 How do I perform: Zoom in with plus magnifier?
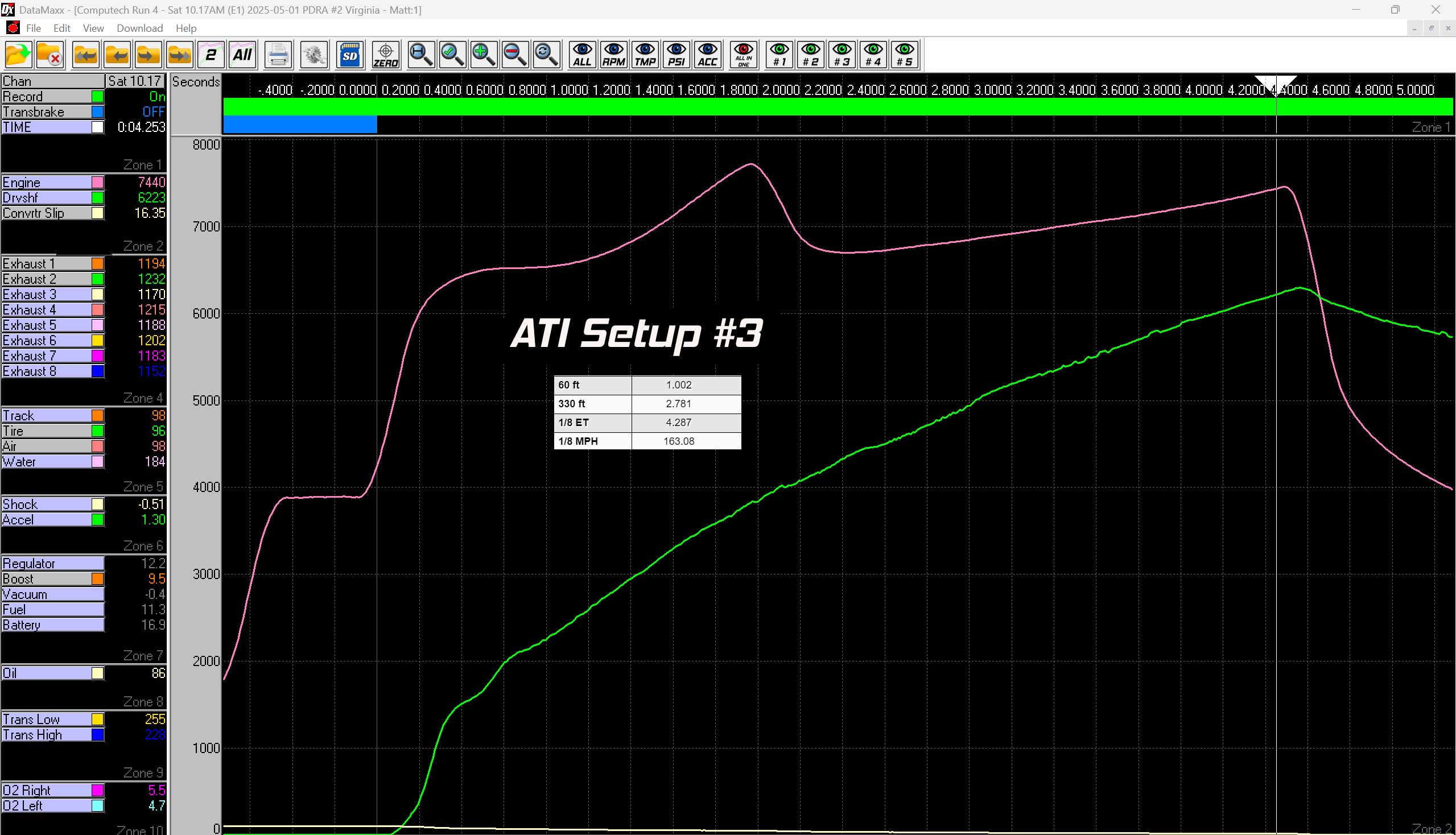tap(484, 55)
